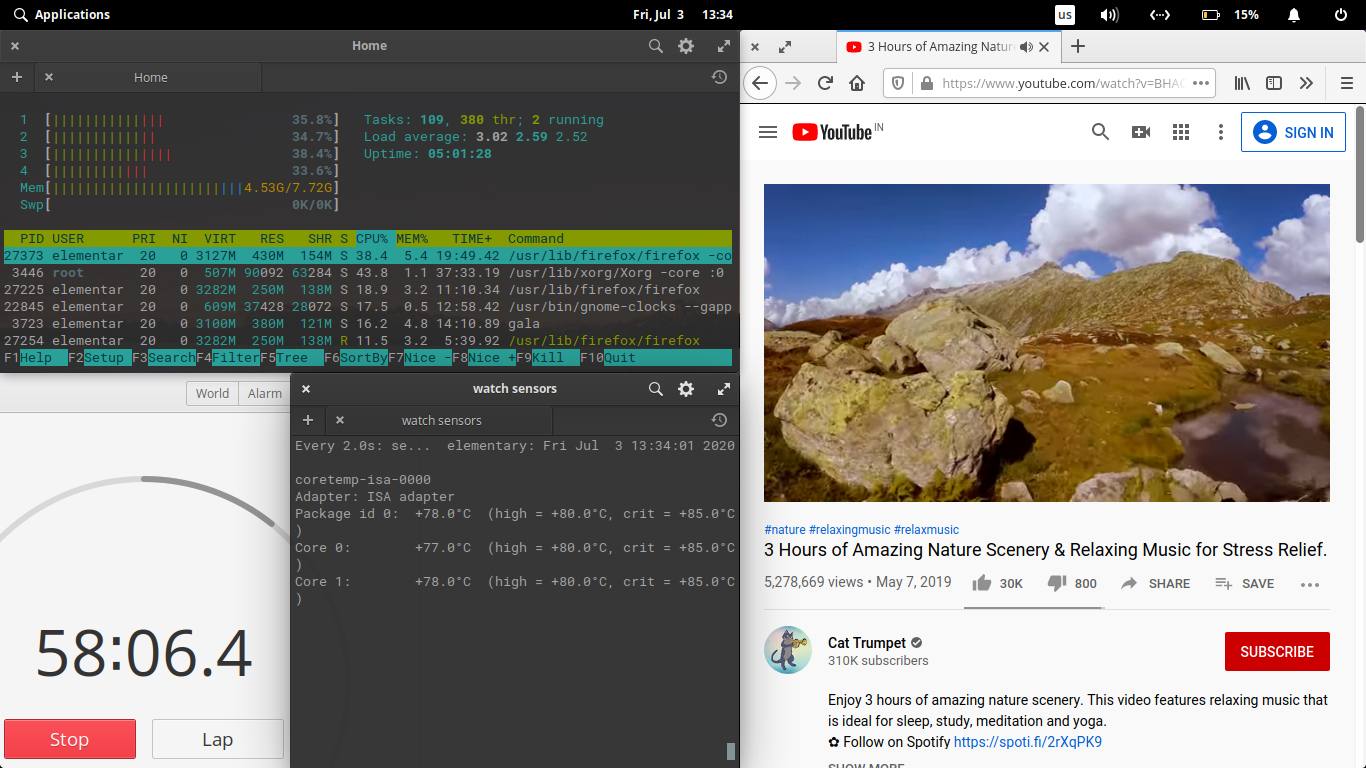Subscribe to Cat Trumpet channel
This screenshot has width=1366, height=768.
(x=1277, y=651)
